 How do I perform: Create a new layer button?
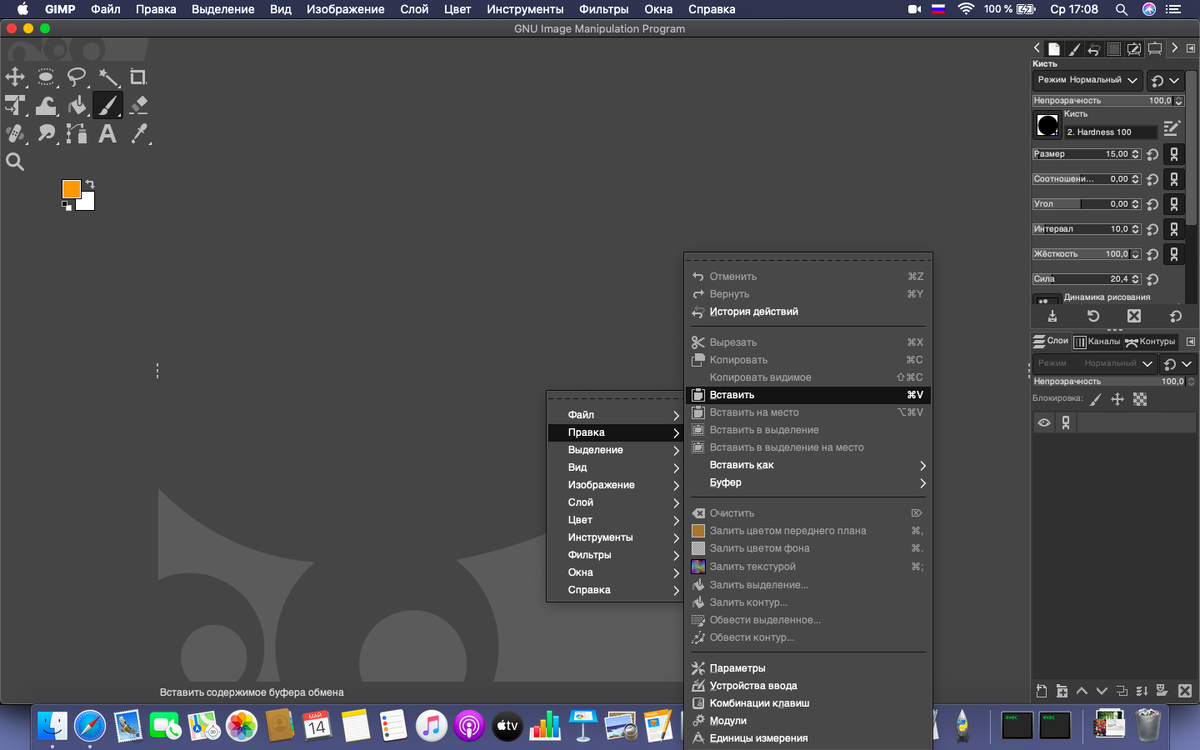click(x=1041, y=691)
